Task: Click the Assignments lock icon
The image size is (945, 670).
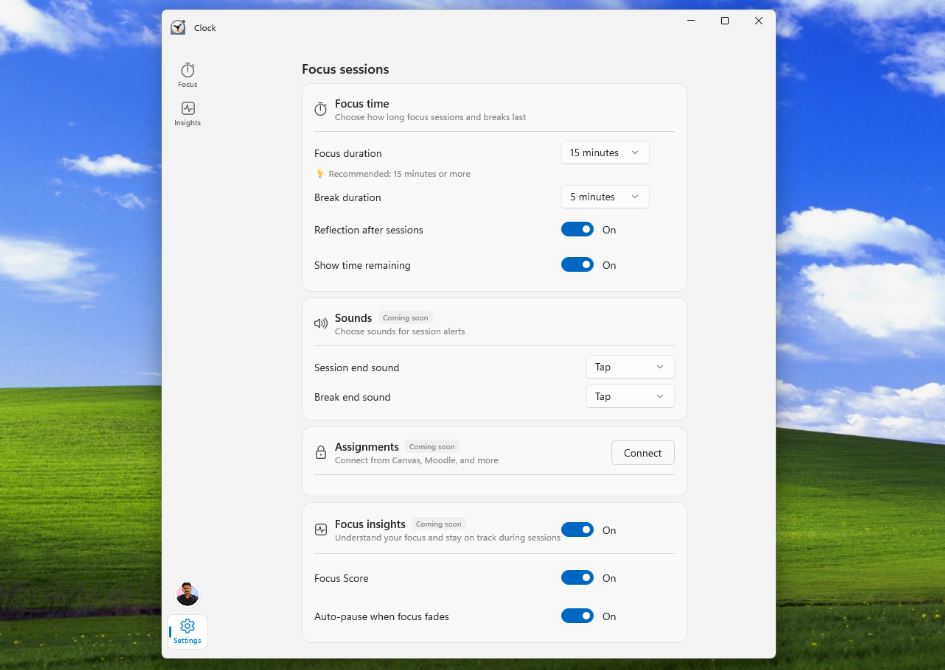Action: pyautogui.click(x=321, y=452)
